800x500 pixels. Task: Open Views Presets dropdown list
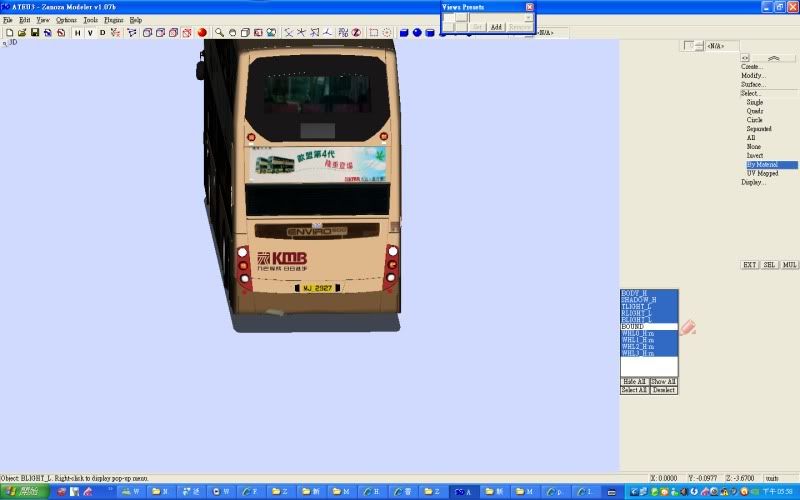(529, 17)
